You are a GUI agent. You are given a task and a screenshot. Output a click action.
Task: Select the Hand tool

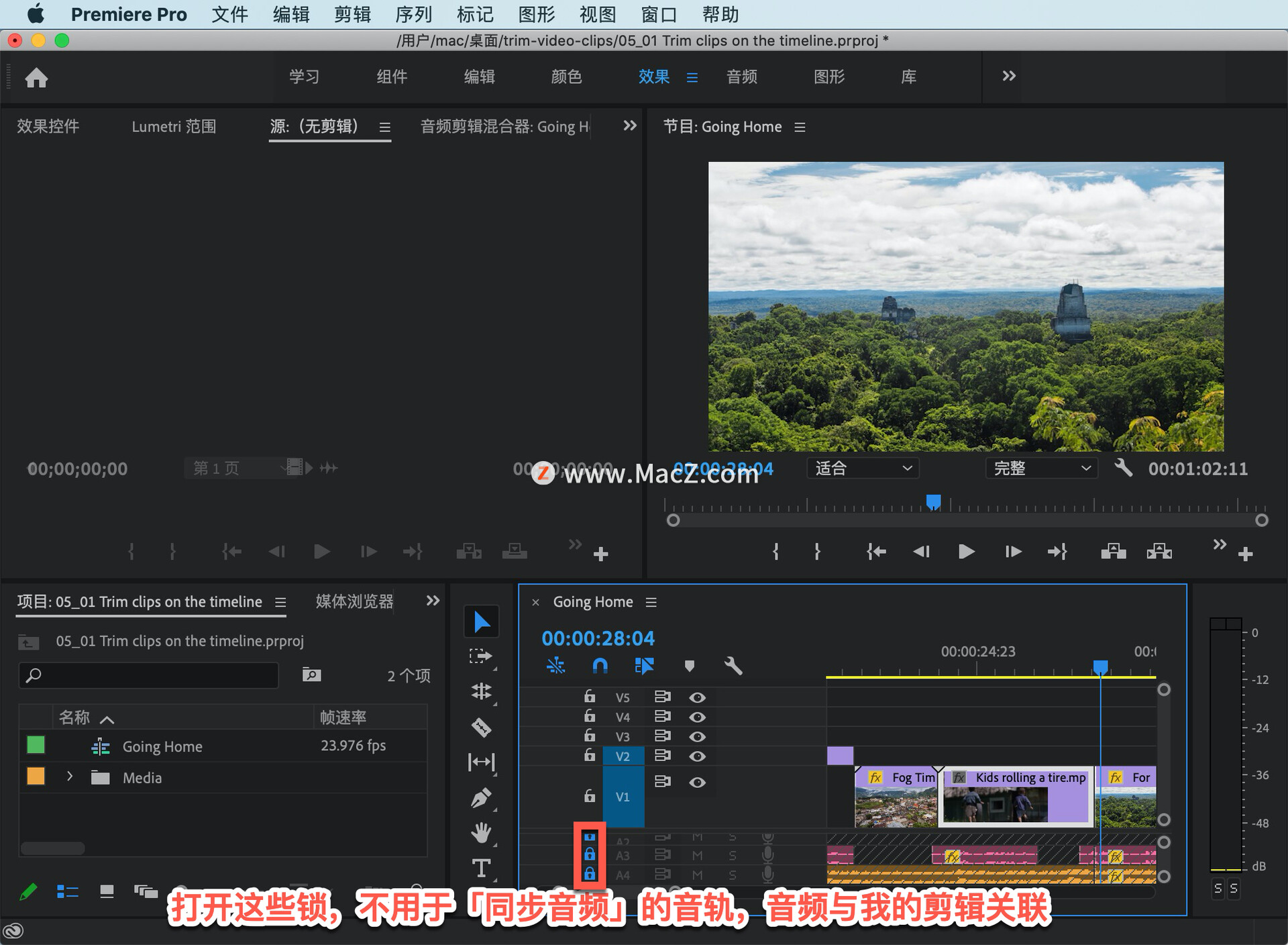481,833
